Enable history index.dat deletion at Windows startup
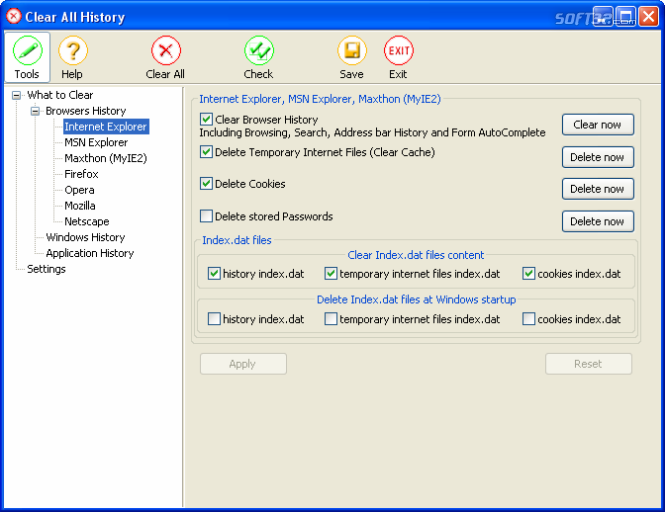Image resolution: width=665 pixels, height=512 pixels. pos(214,319)
